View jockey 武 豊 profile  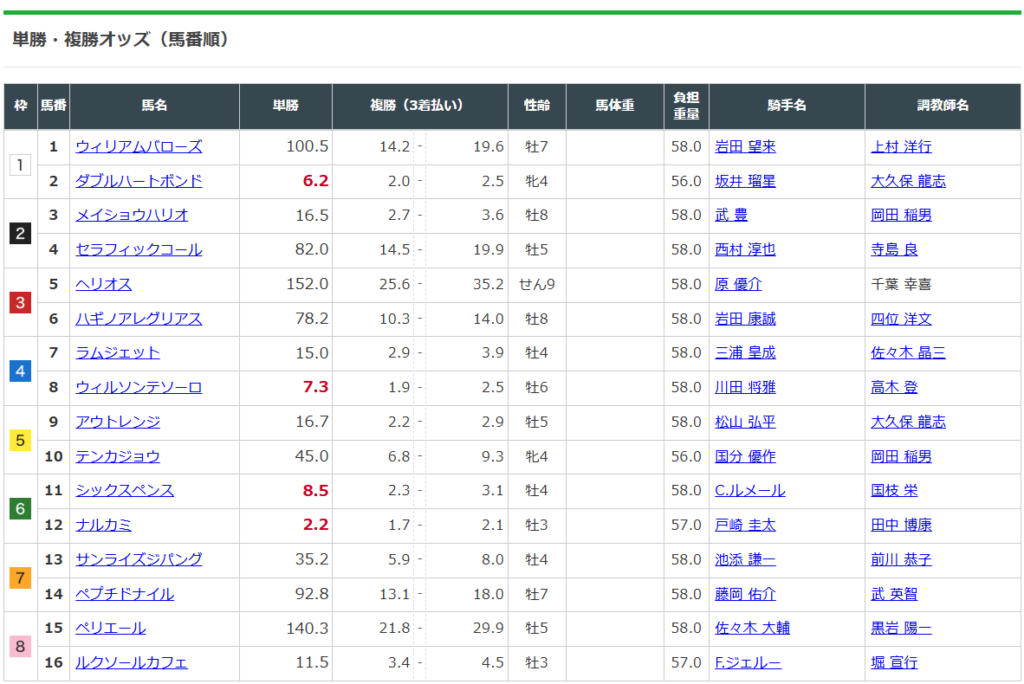point(731,215)
